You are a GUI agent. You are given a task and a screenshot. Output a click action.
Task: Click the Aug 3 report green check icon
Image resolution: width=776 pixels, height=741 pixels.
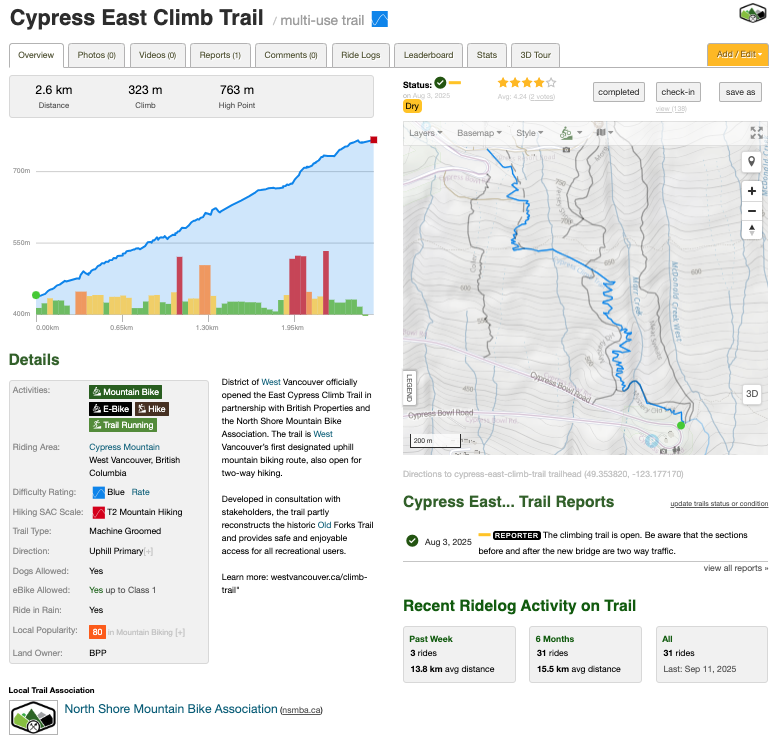pyautogui.click(x=412, y=541)
